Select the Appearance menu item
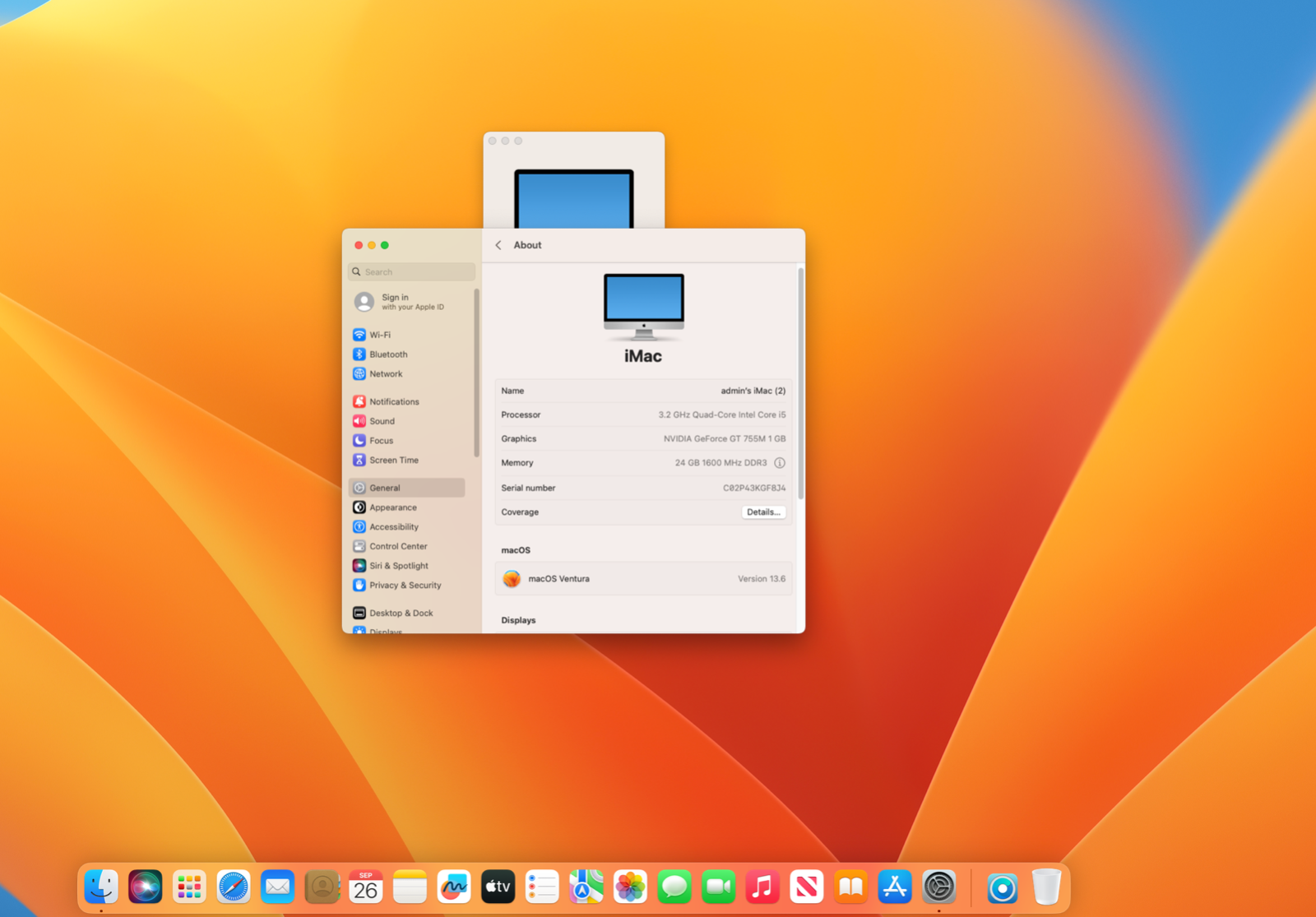Screen dimensions: 1316x917 coord(406,507)
